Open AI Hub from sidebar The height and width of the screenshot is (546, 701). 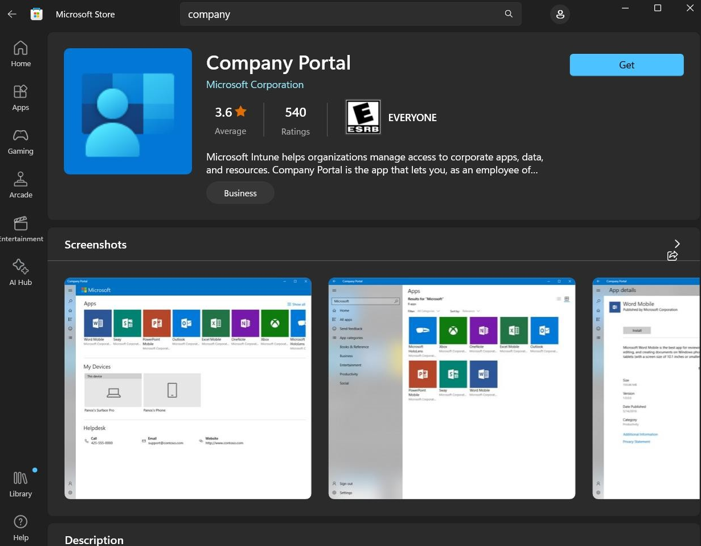click(x=20, y=272)
